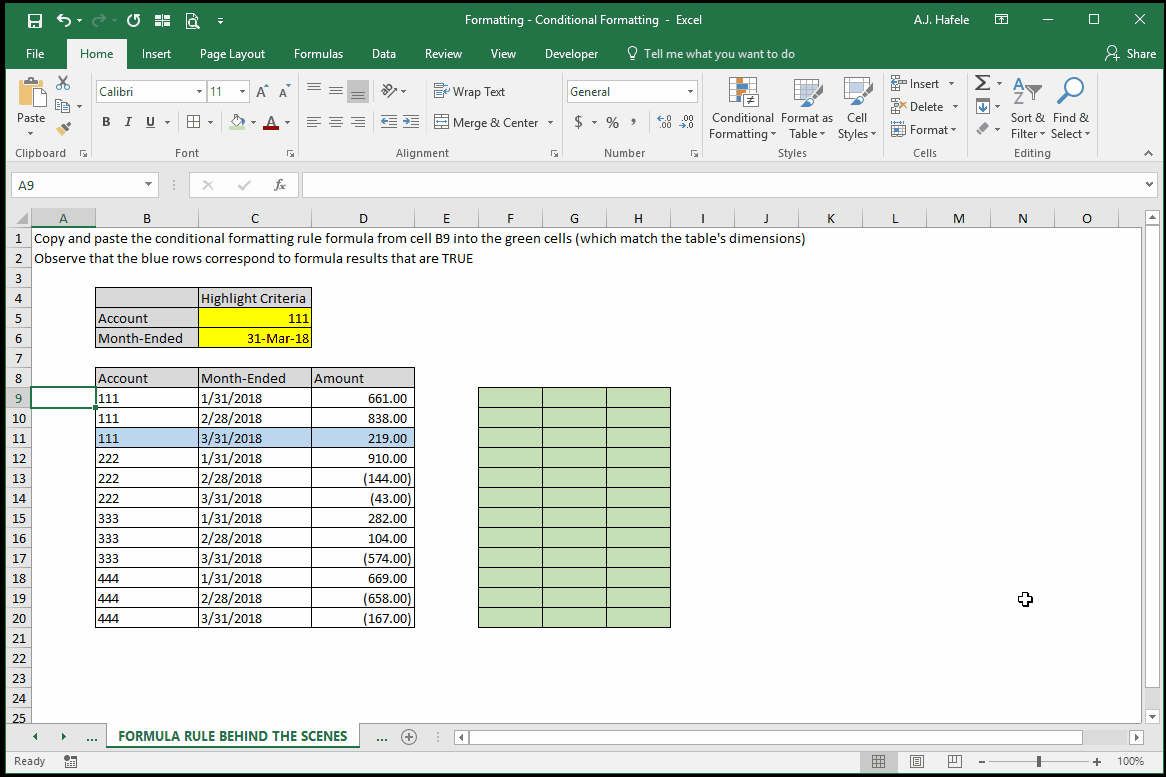Click Sort & Filter button
Screen dimensions: 1166x777
click(1028, 109)
